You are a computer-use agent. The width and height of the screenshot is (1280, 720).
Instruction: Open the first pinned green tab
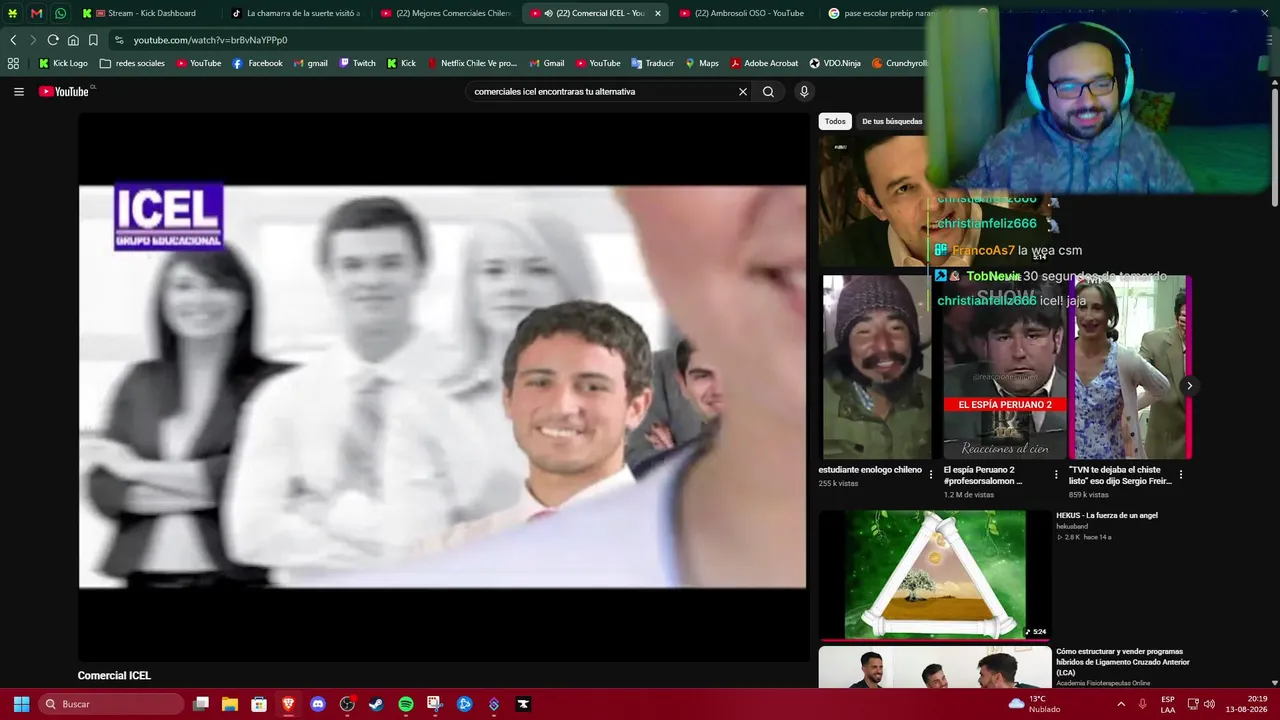coord(12,13)
